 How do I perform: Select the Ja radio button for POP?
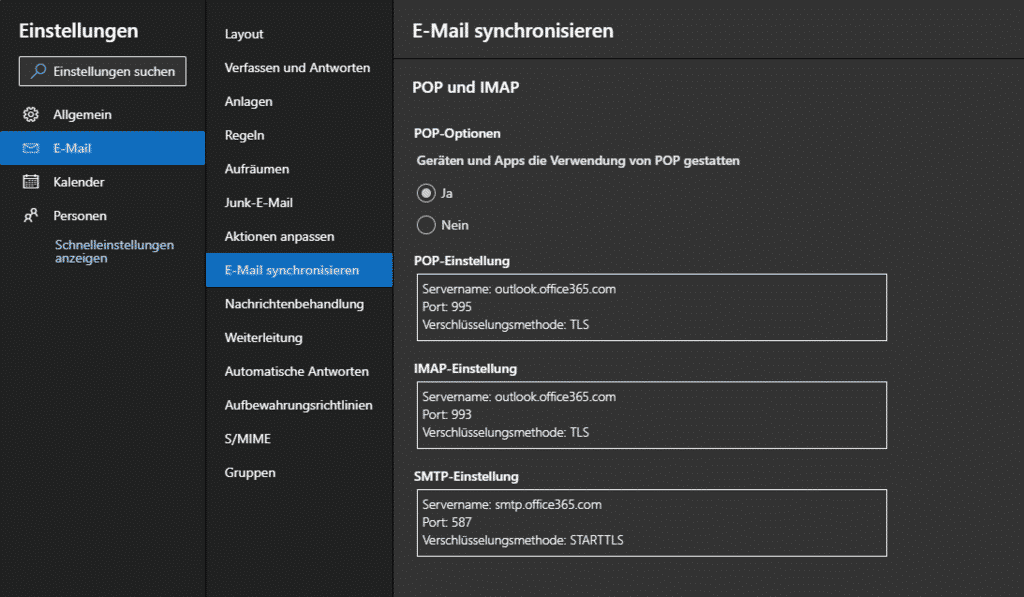(426, 193)
